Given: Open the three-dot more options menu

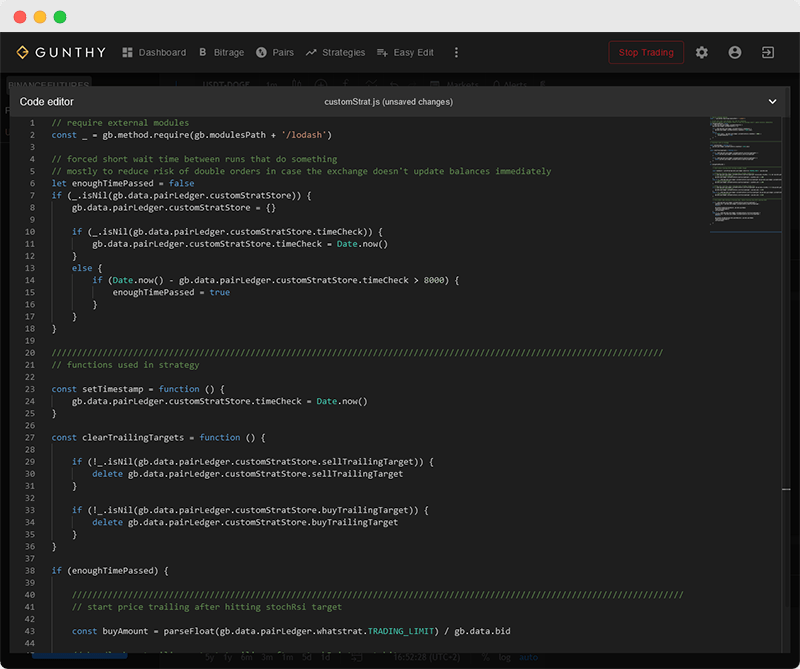Looking at the screenshot, I should coord(456,53).
